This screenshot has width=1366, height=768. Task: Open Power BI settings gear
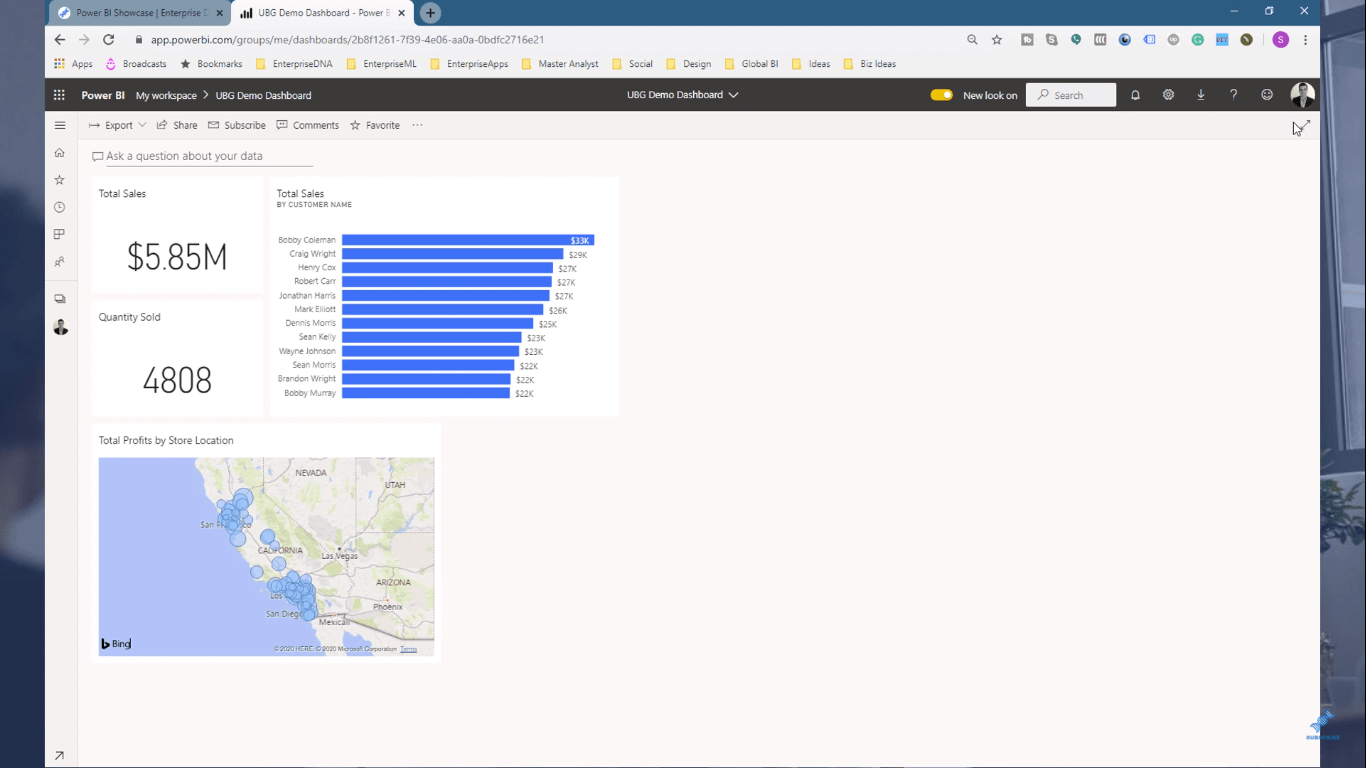(1168, 95)
